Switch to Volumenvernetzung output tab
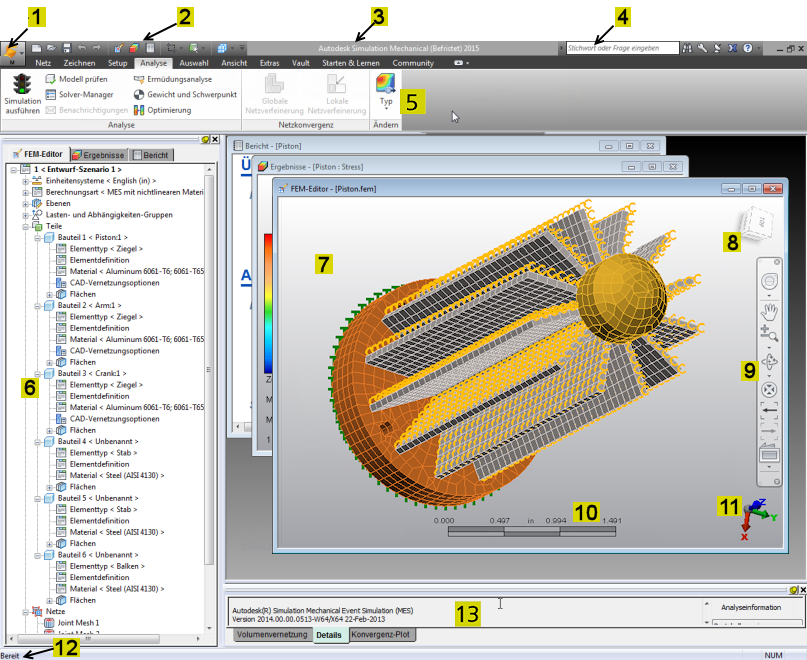The width and height of the screenshot is (807, 660). (x=272, y=635)
